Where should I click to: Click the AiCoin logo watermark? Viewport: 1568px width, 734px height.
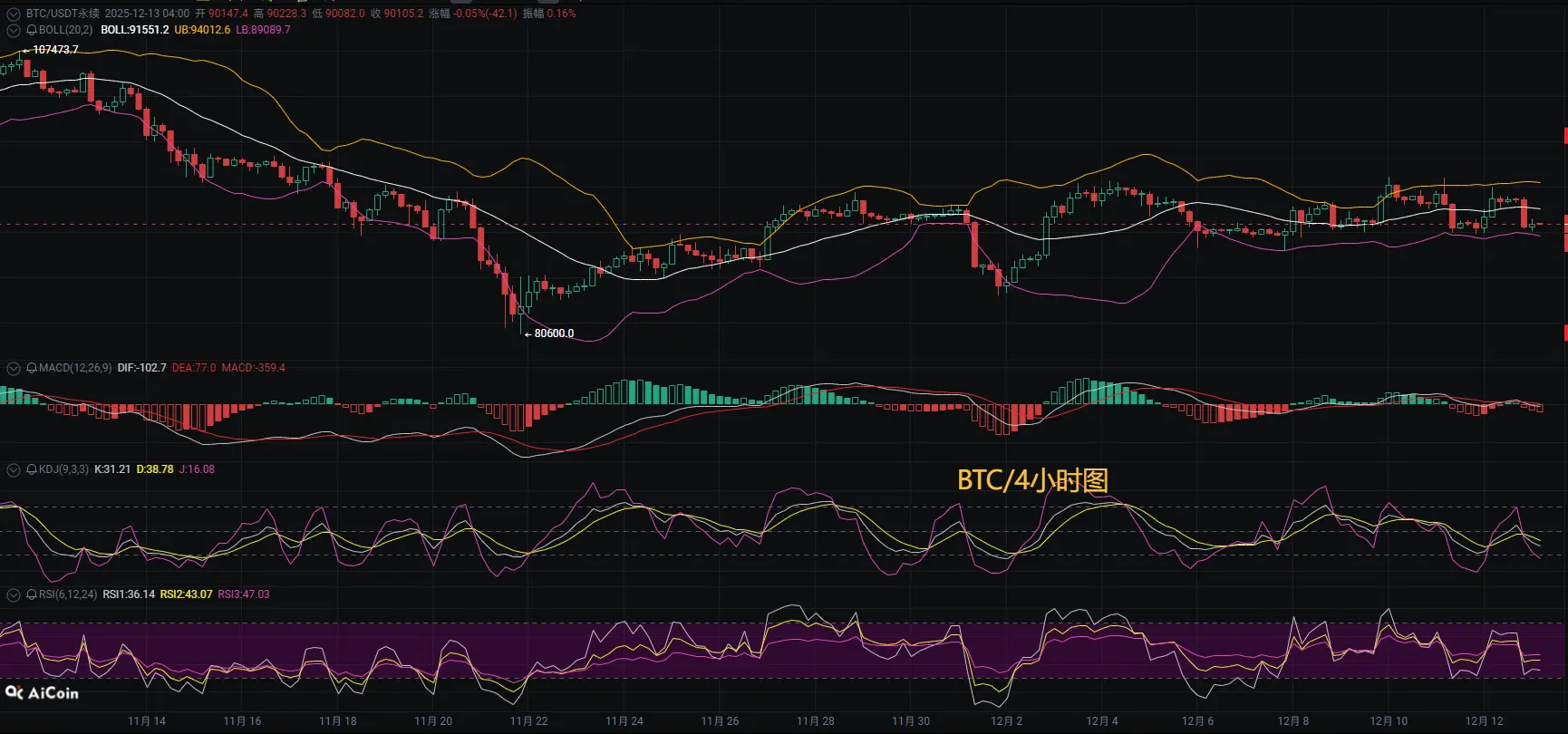tap(42, 693)
